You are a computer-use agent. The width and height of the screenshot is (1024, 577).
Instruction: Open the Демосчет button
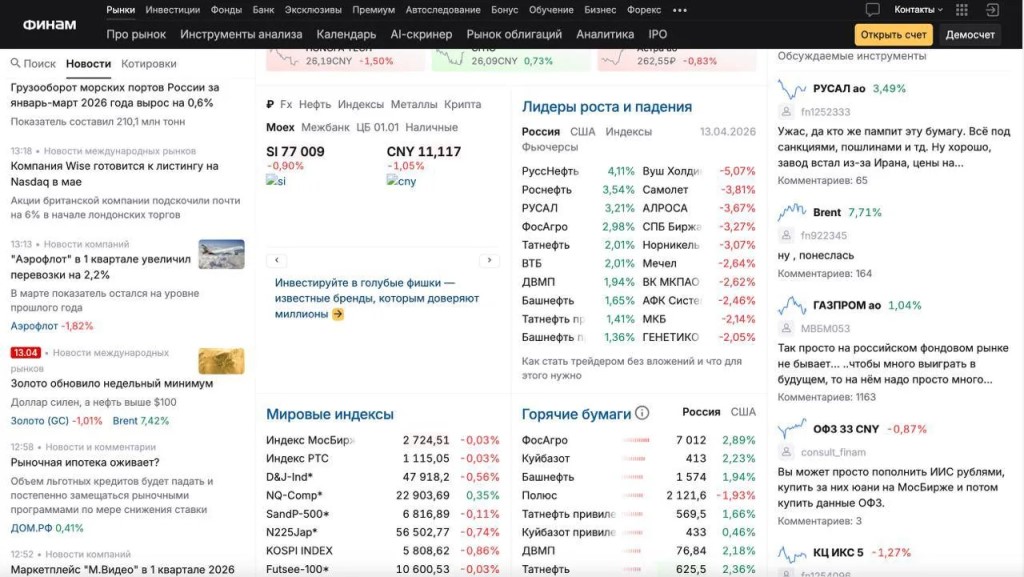970,35
